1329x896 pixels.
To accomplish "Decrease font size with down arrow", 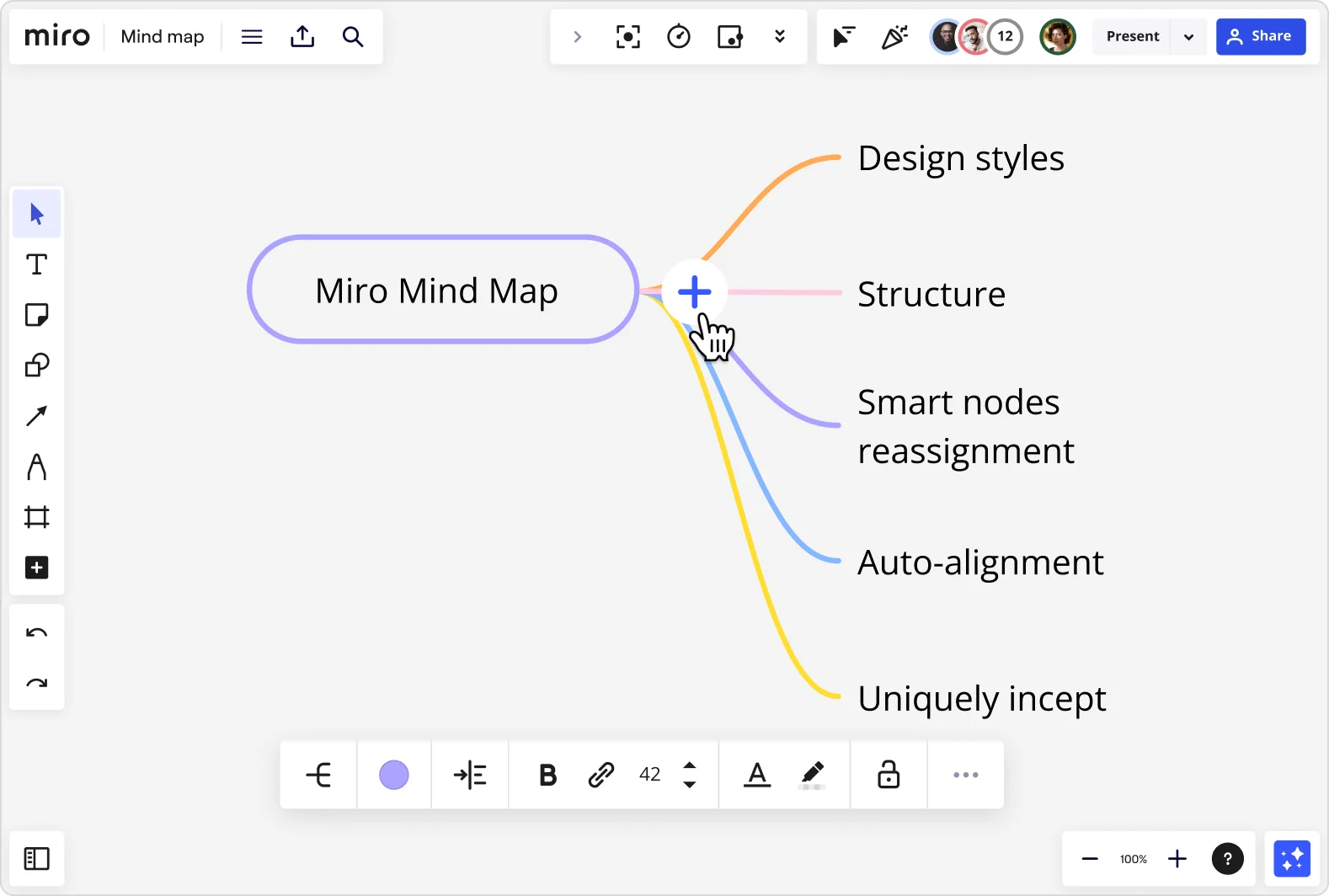I will pyautogui.click(x=690, y=784).
